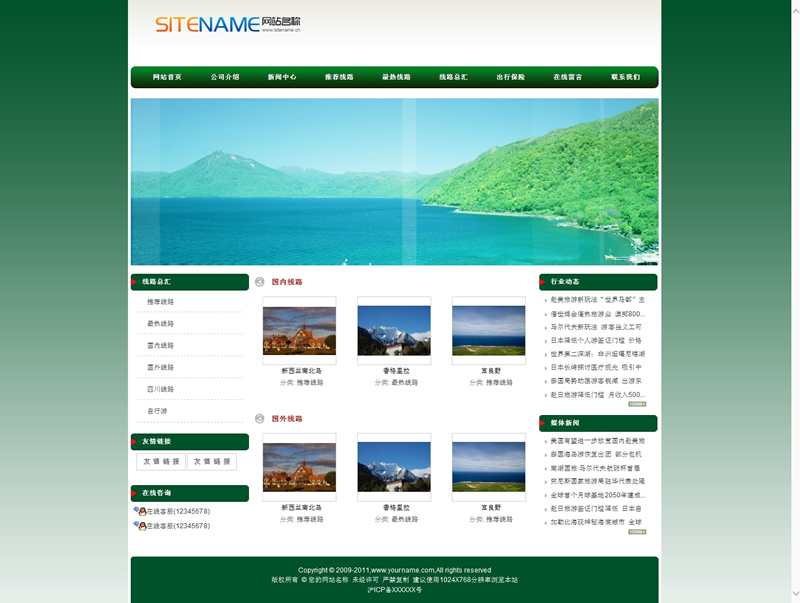Choose 自行游 in the left sidebar
Viewport: 800px width, 603px height.
157,411
